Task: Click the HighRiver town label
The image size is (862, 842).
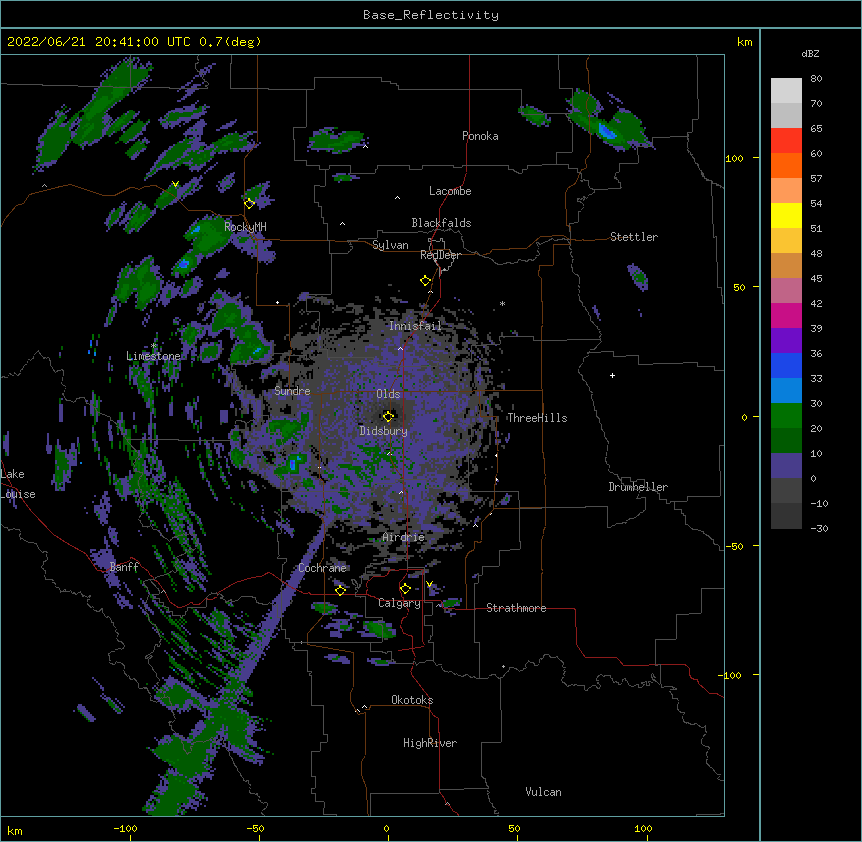Action: pos(430,743)
